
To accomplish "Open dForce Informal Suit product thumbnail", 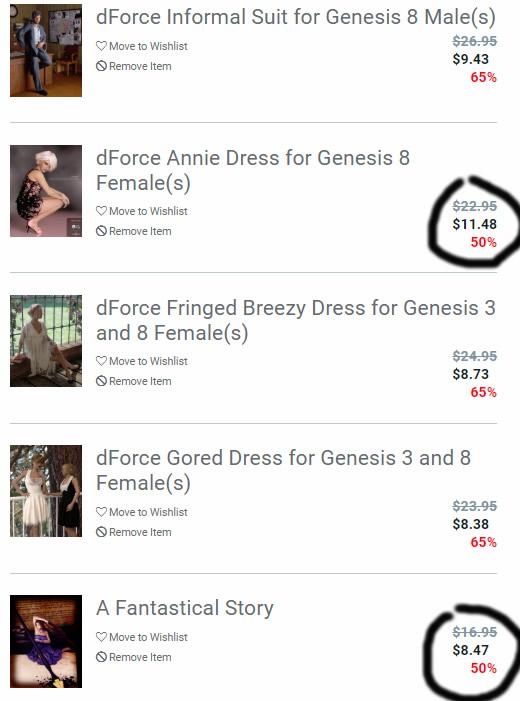I will 46,51.
